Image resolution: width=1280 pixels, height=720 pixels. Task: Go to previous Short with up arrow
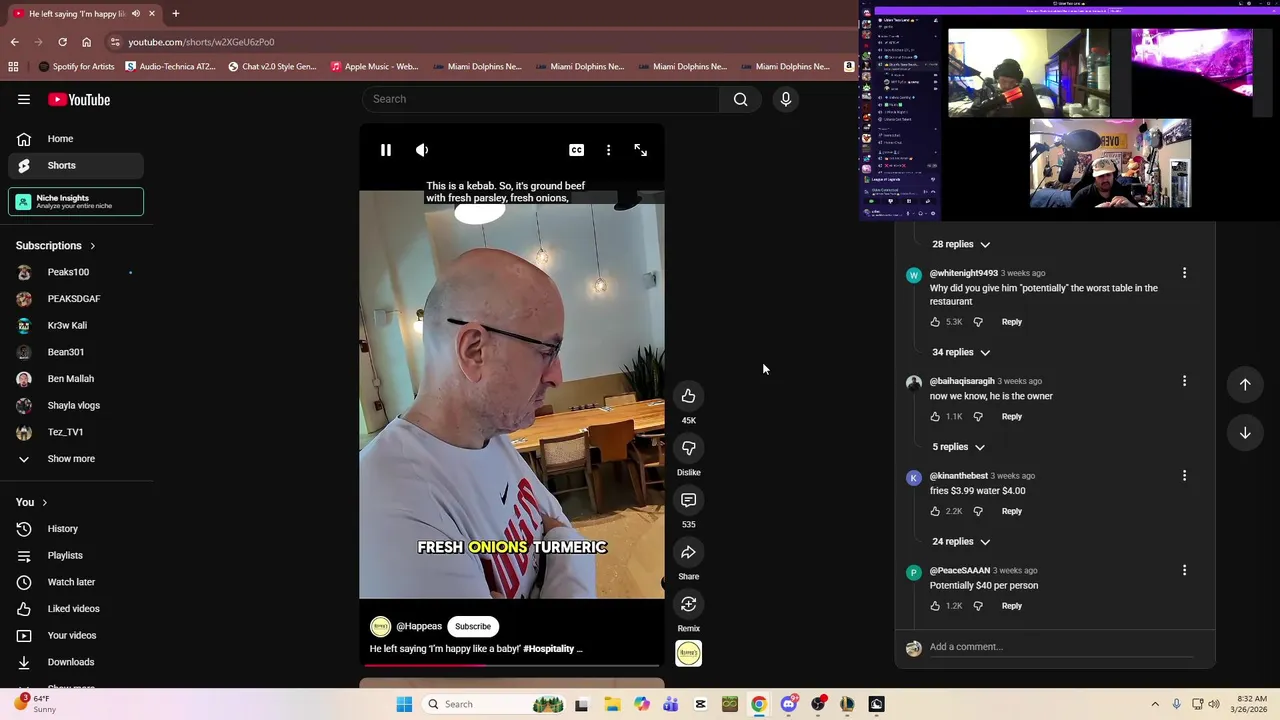[x=1245, y=384]
